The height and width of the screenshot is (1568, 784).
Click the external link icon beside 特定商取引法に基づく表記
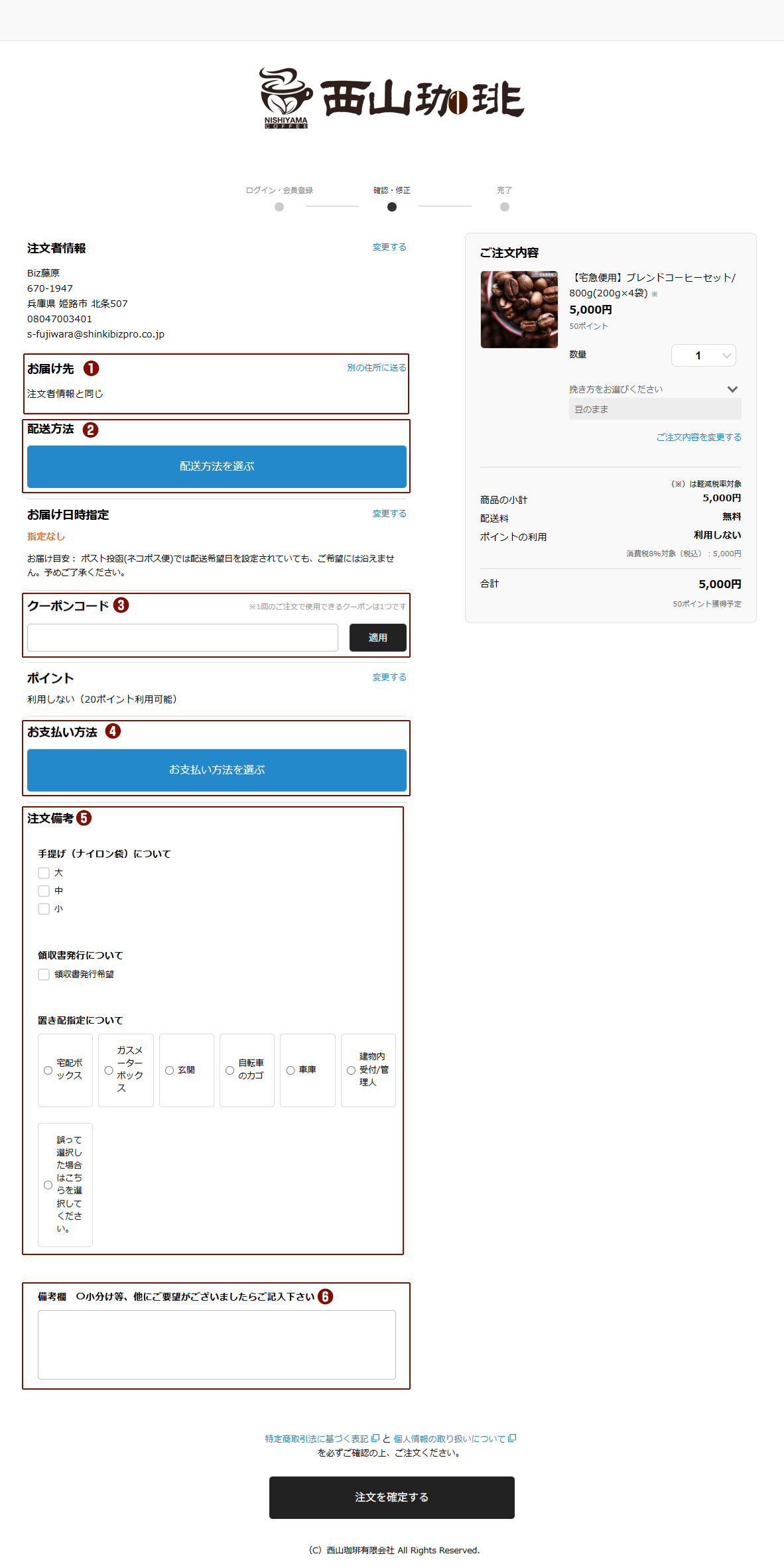[375, 1438]
